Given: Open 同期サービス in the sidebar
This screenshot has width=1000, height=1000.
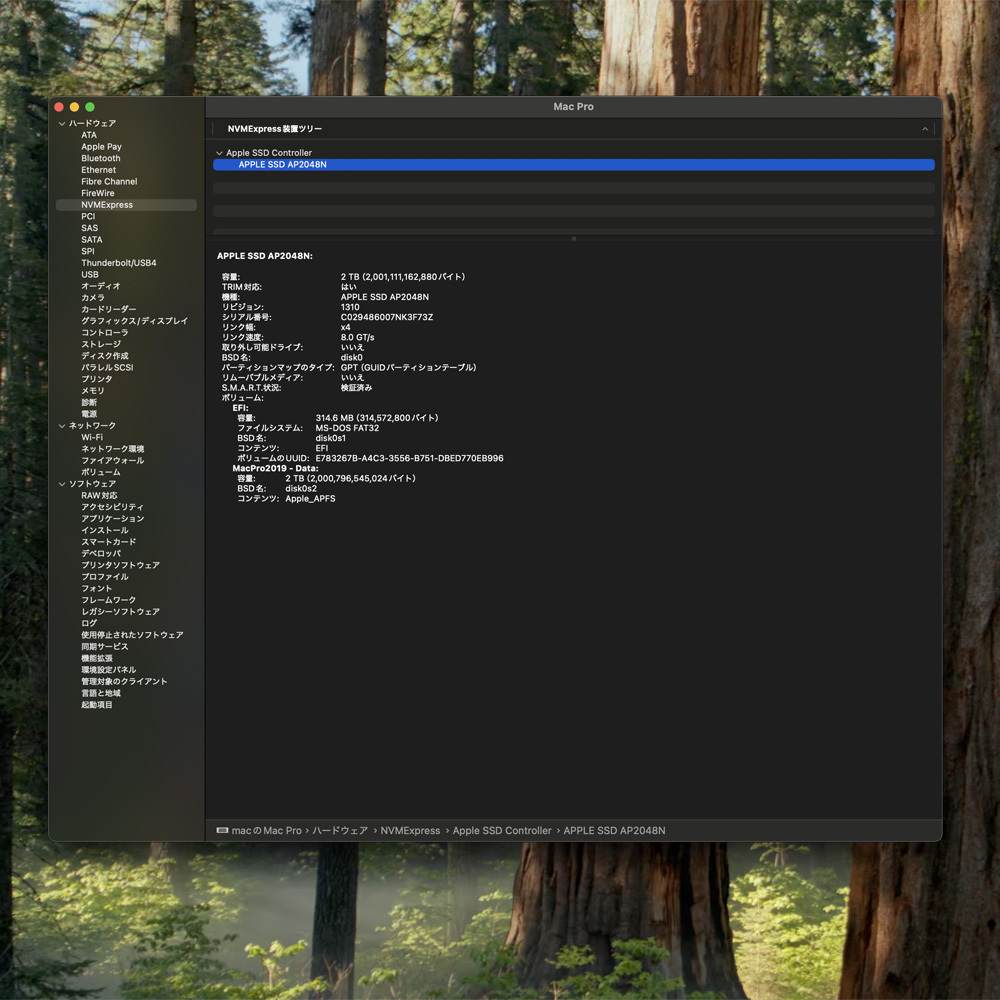Looking at the screenshot, I should [105, 646].
